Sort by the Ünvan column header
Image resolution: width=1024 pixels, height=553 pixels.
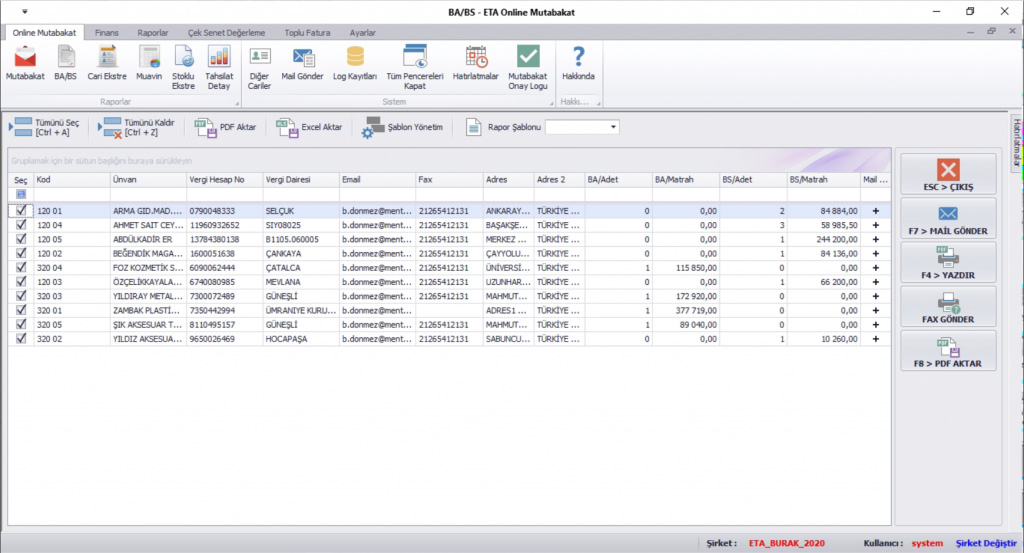148,180
